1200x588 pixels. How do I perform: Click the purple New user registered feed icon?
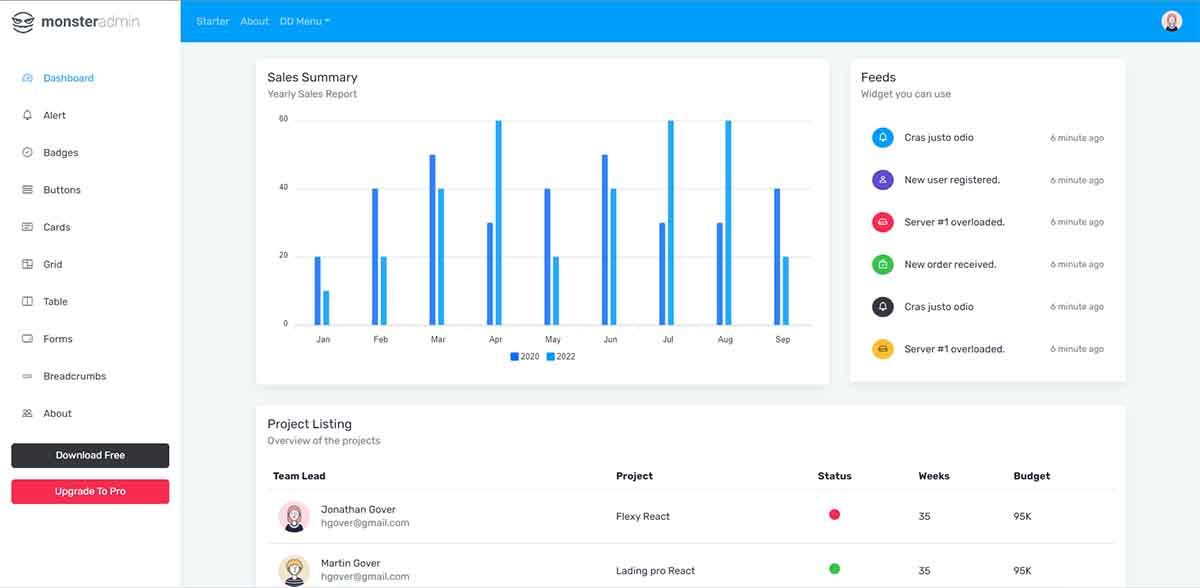pos(882,180)
